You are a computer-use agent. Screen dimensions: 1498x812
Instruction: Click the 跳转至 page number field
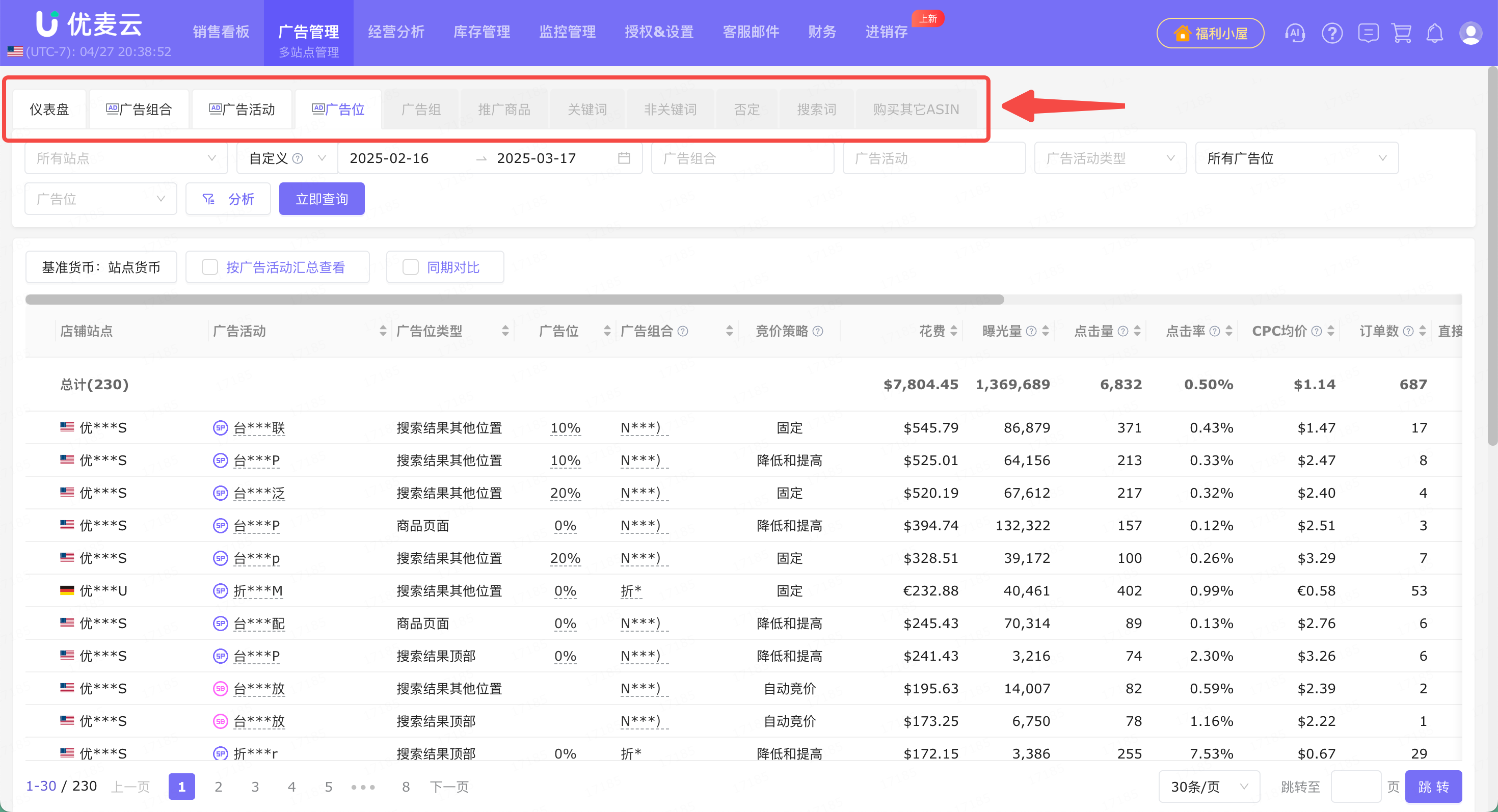click(1355, 787)
